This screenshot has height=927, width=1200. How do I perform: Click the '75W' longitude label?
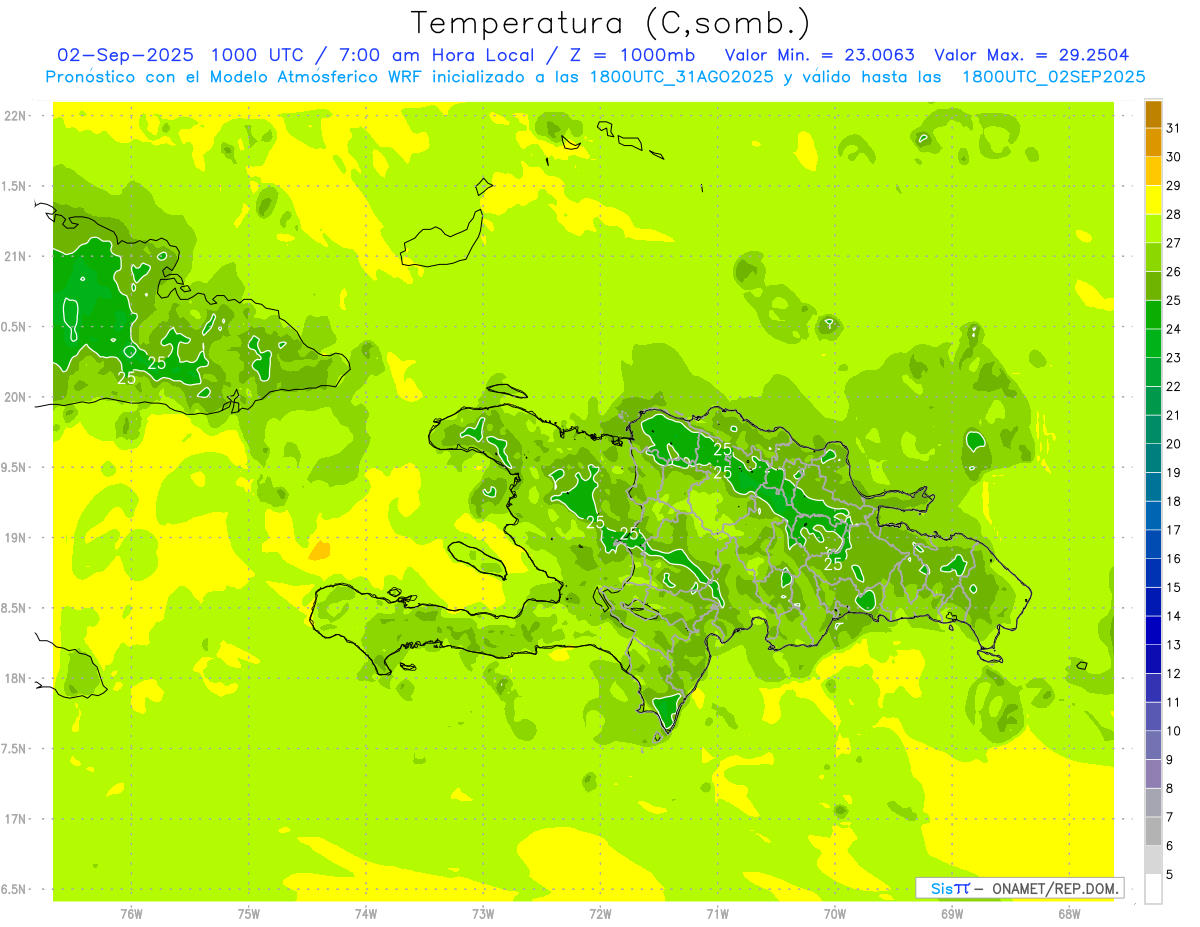point(249,914)
